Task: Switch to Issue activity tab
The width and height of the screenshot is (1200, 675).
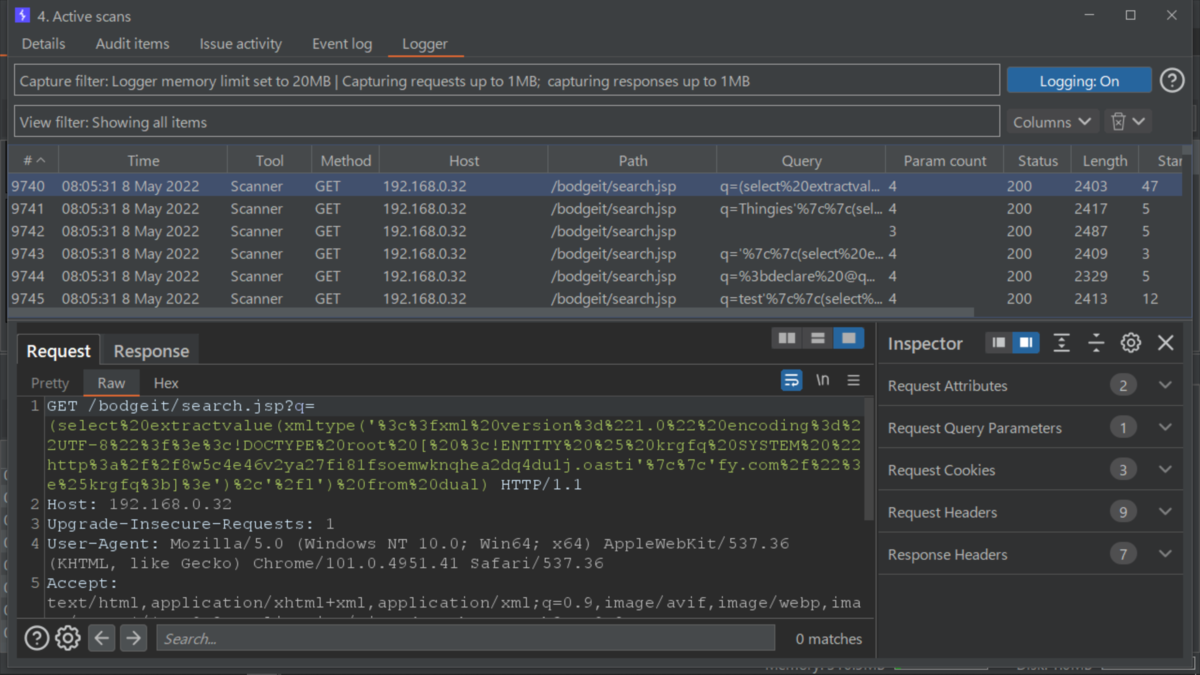Action: click(x=240, y=44)
